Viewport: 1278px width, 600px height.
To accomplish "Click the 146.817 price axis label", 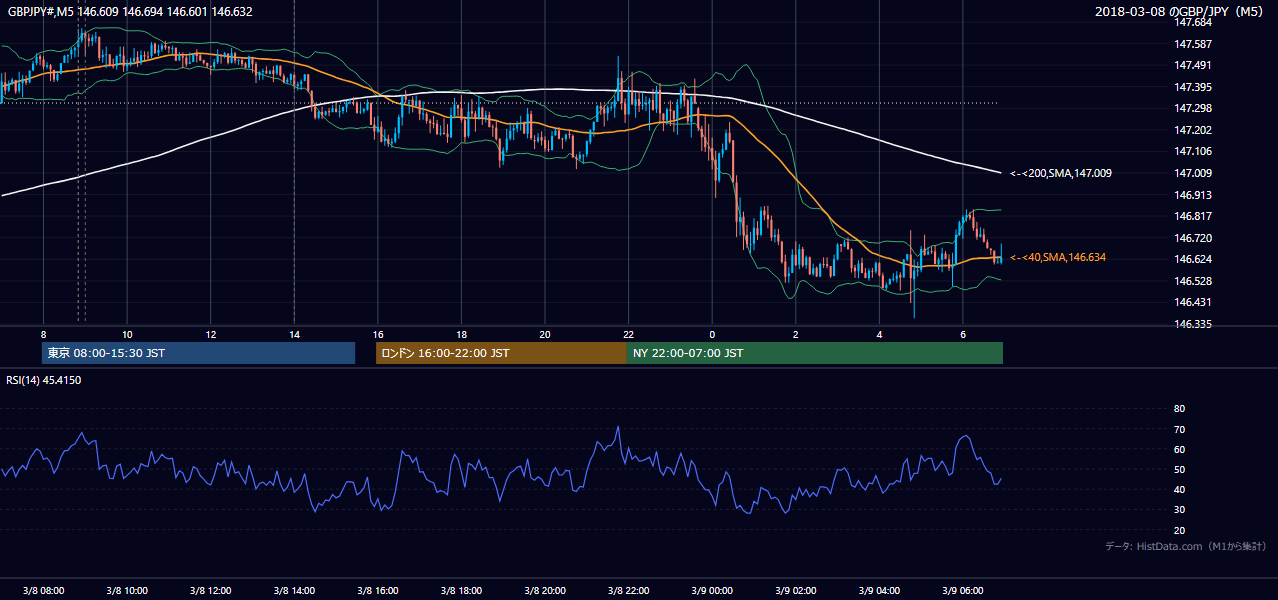I will pos(1192,216).
